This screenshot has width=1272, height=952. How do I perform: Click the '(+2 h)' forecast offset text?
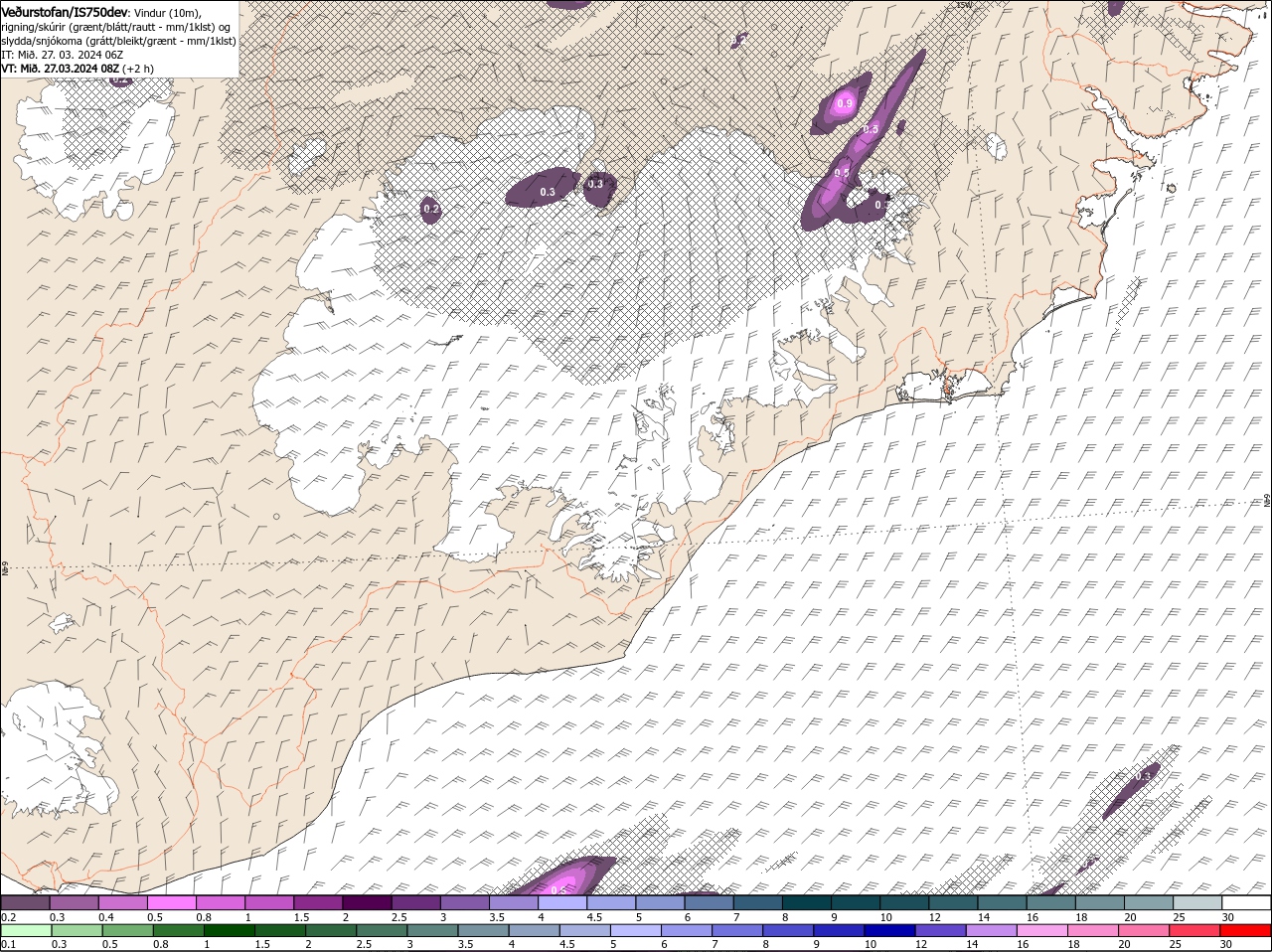click(x=138, y=68)
